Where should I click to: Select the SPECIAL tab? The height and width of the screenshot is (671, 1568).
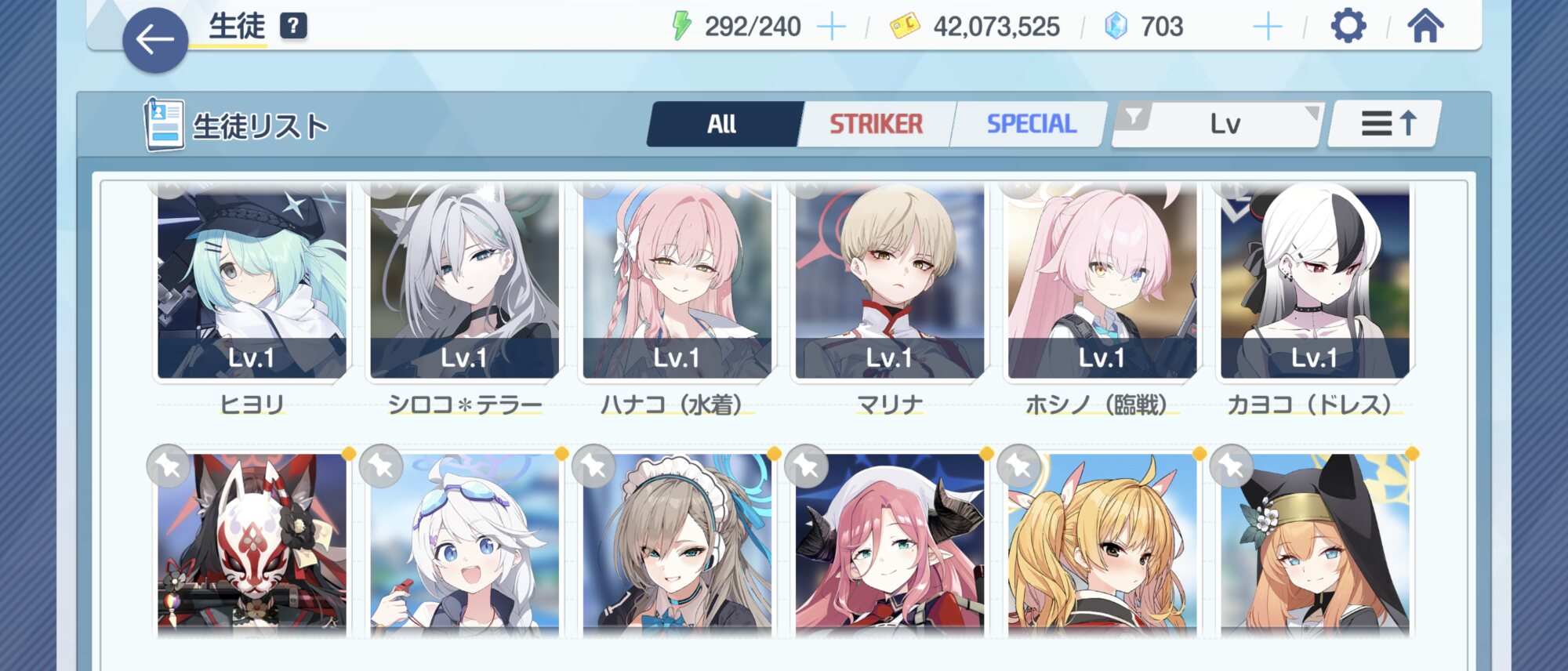[x=1031, y=124]
